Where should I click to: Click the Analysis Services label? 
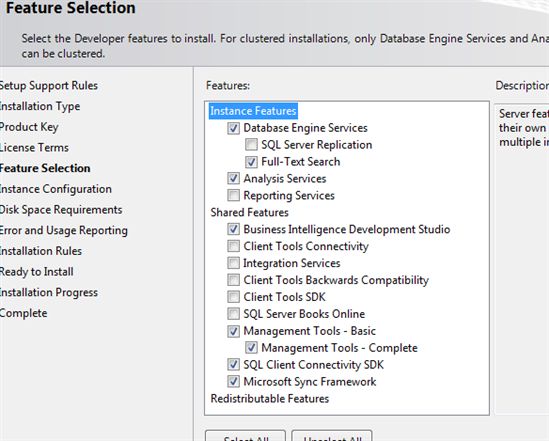(285, 179)
